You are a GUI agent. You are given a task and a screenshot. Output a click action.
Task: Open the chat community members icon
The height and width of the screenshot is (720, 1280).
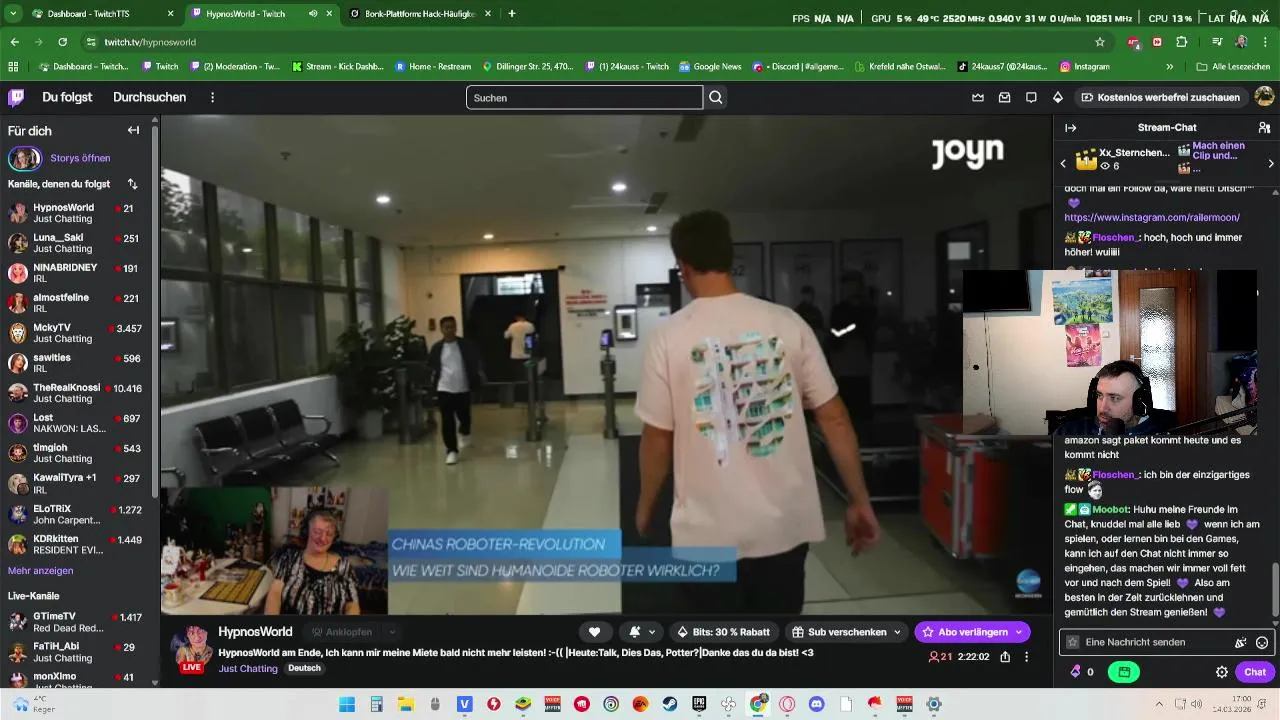click(x=1264, y=128)
